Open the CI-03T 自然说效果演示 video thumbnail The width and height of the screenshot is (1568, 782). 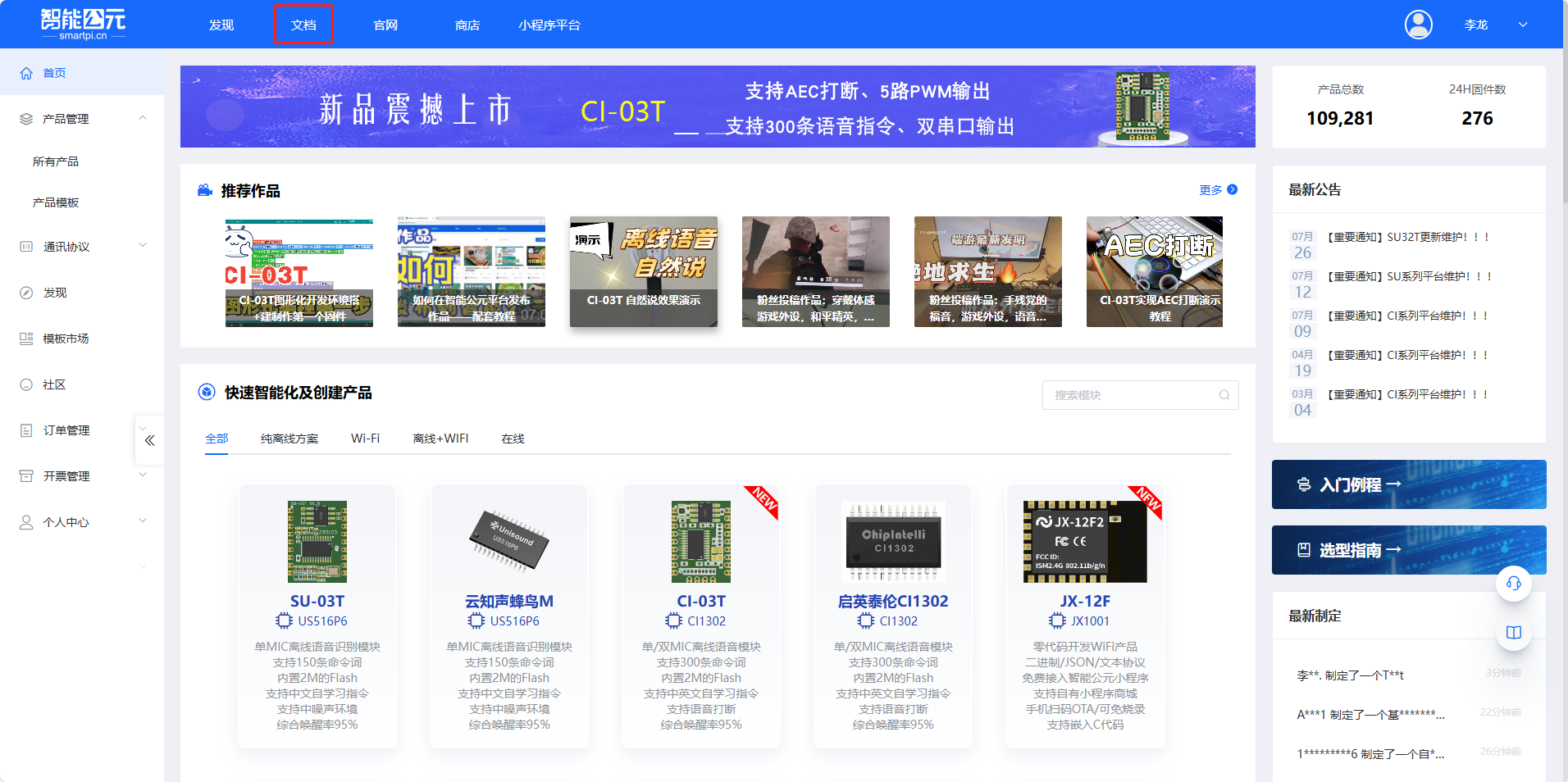[643, 271]
